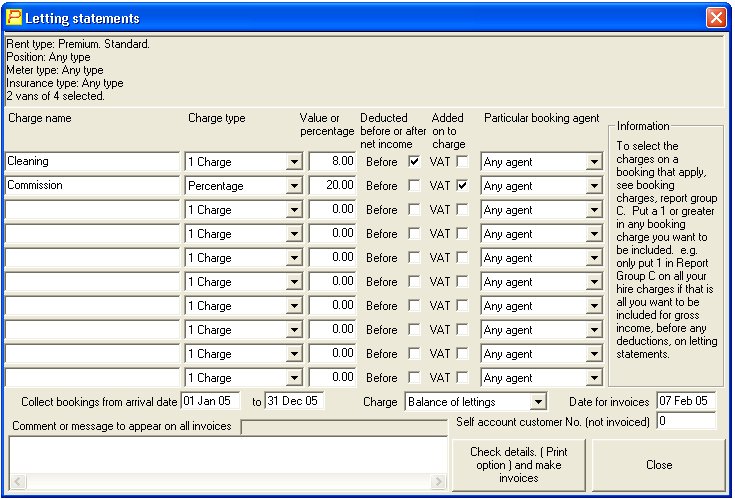Click the Date for invoices field 07 Feb 05

click(x=686, y=401)
